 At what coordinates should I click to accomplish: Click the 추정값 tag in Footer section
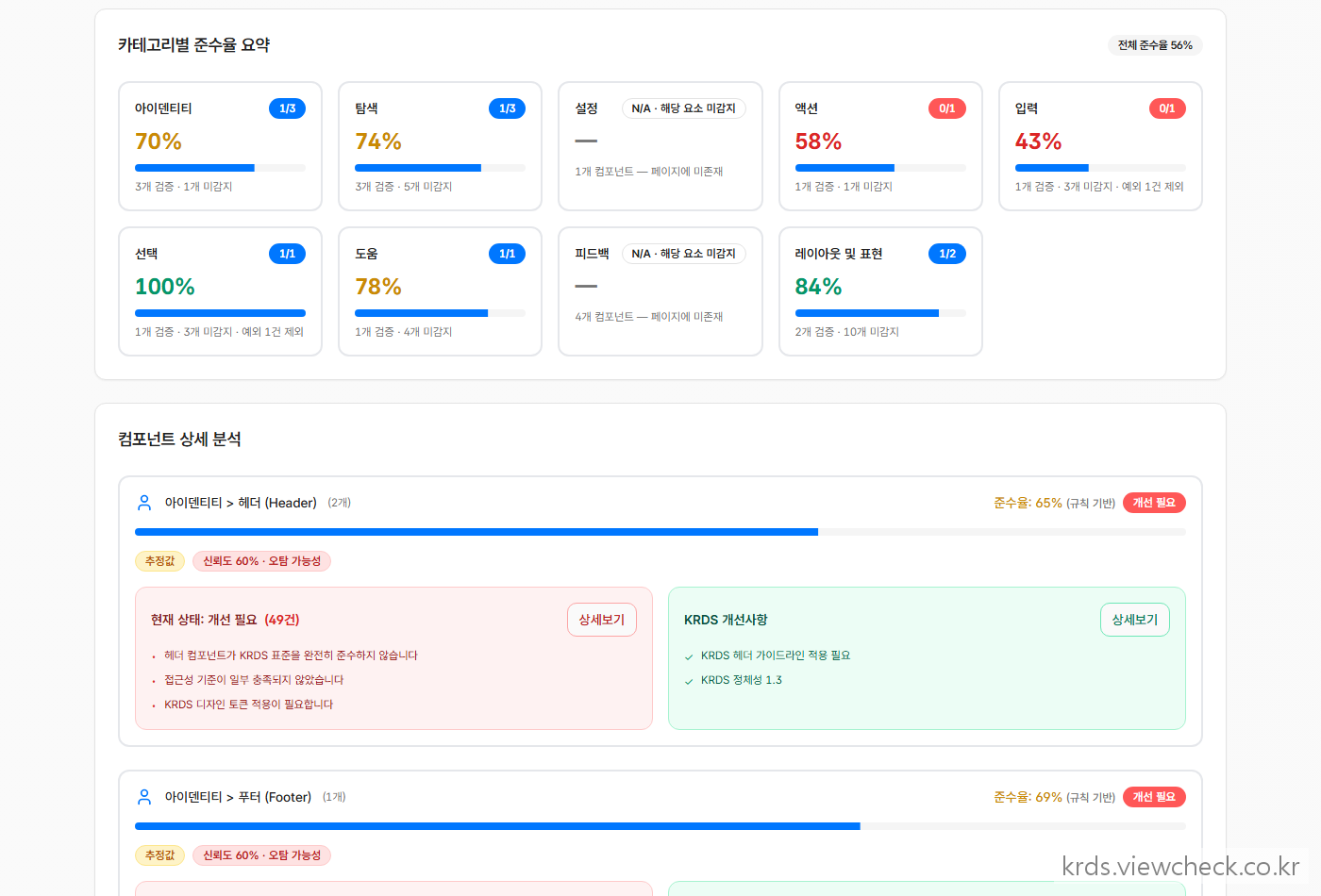click(x=160, y=855)
